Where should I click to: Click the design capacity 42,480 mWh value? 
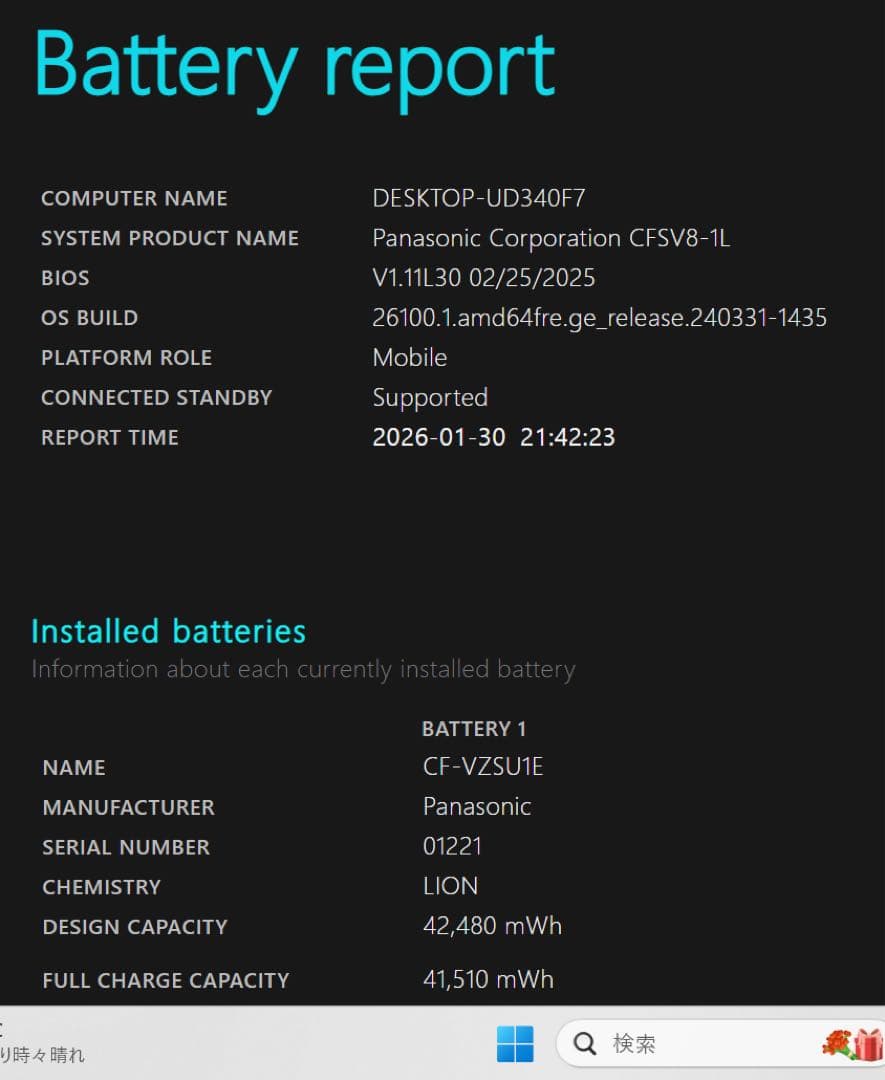[x=492, y=926]
